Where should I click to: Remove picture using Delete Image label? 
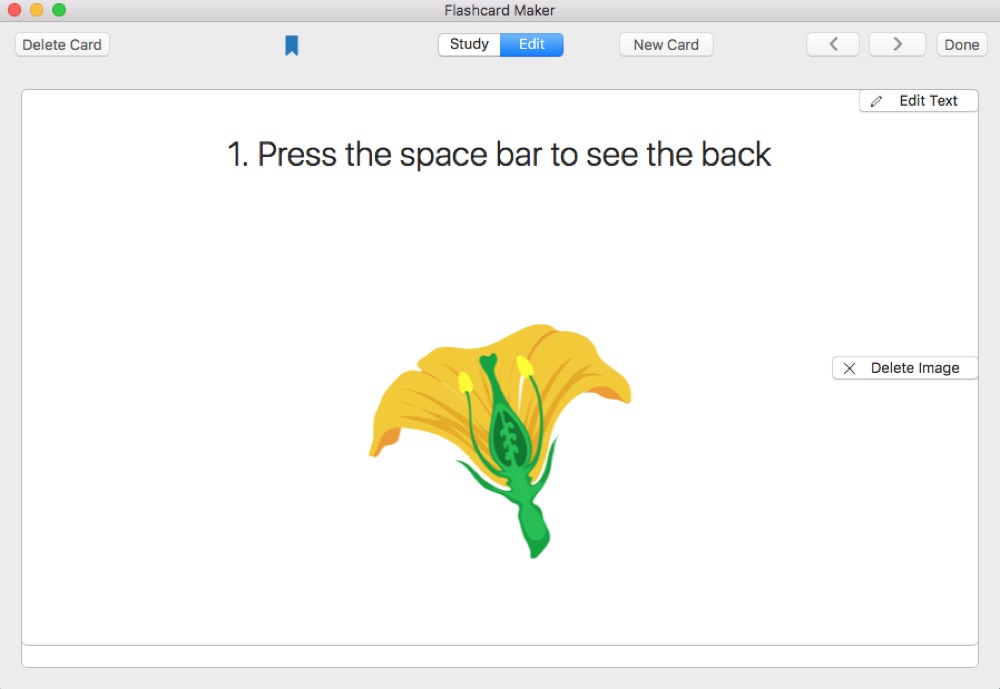[914, 368]
